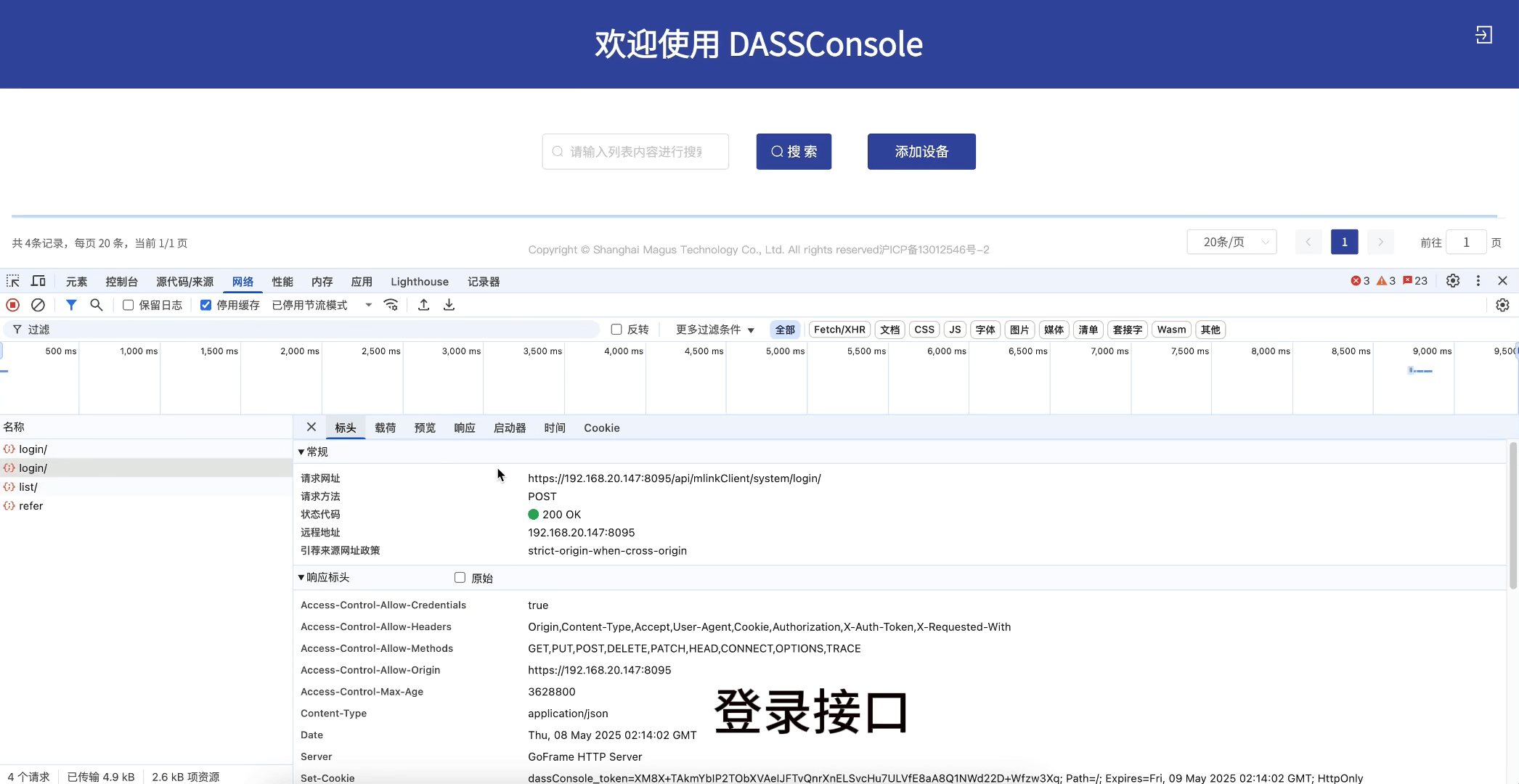Click the 前往 page number input
The width and height of the screenshot is (1519, 784).
click(x=1466, y=242)
